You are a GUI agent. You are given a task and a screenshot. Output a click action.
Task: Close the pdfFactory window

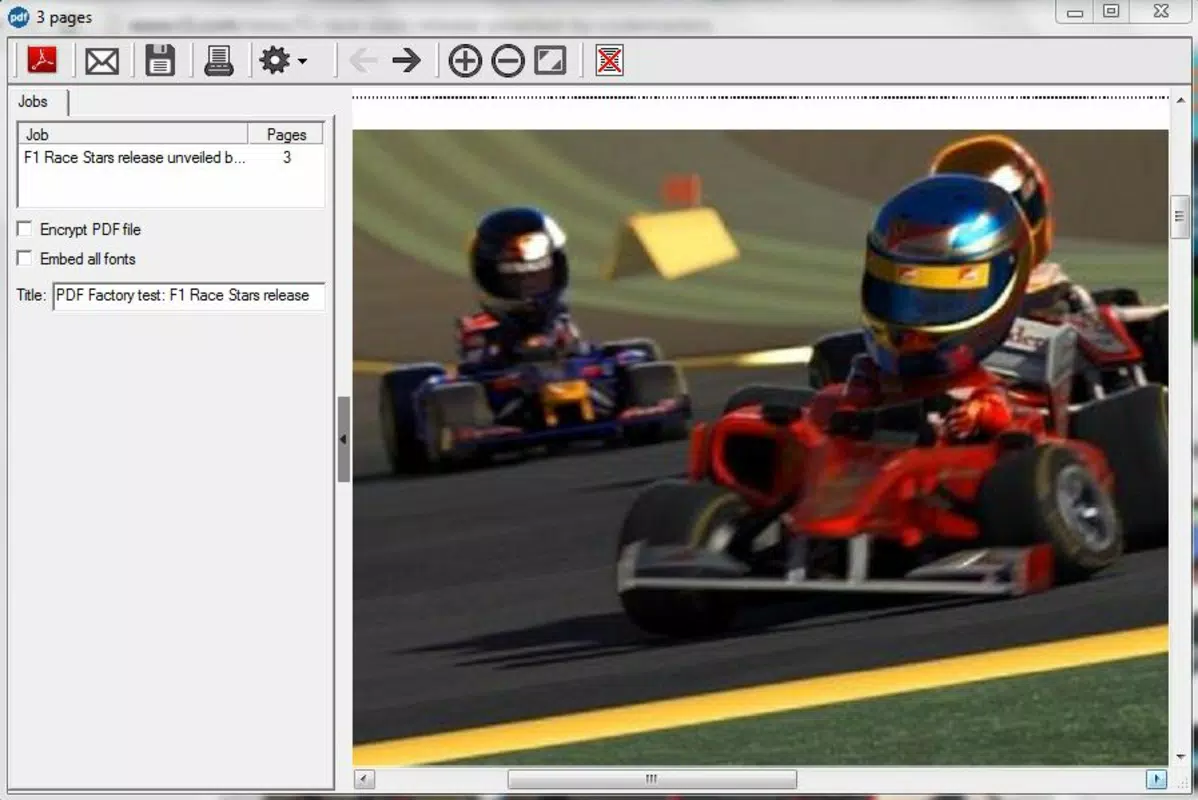[x=1161, y=11]
